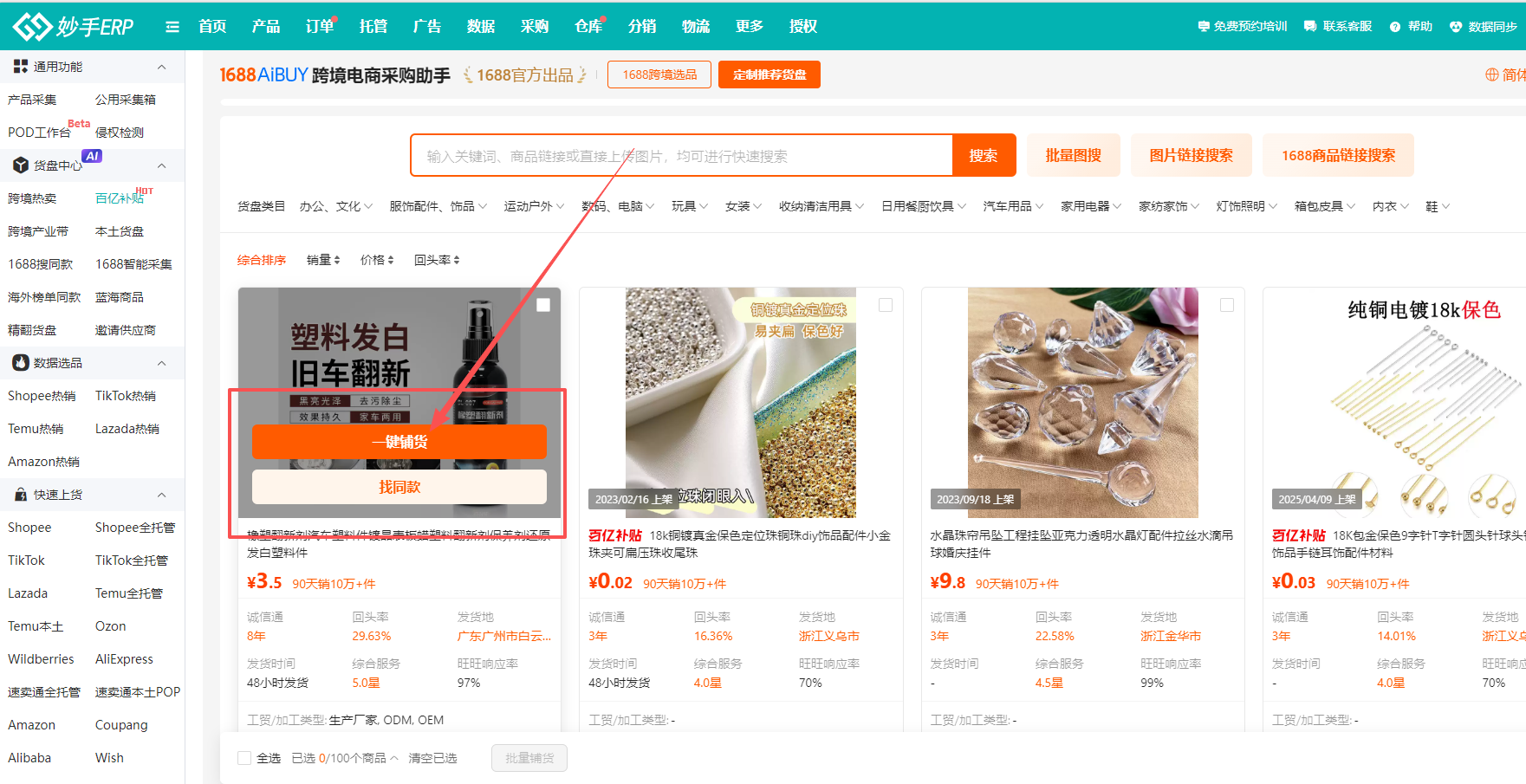The image size is (1526, 784).
Task: Click inside the keyword search input field
Action: (676, 155)
